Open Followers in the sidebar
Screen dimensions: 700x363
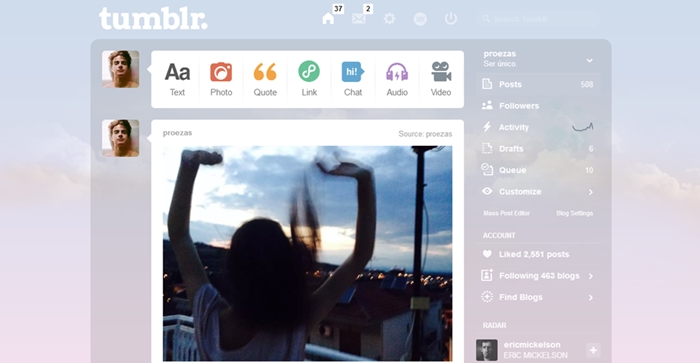pyautogui.click(x=538, y=106)
